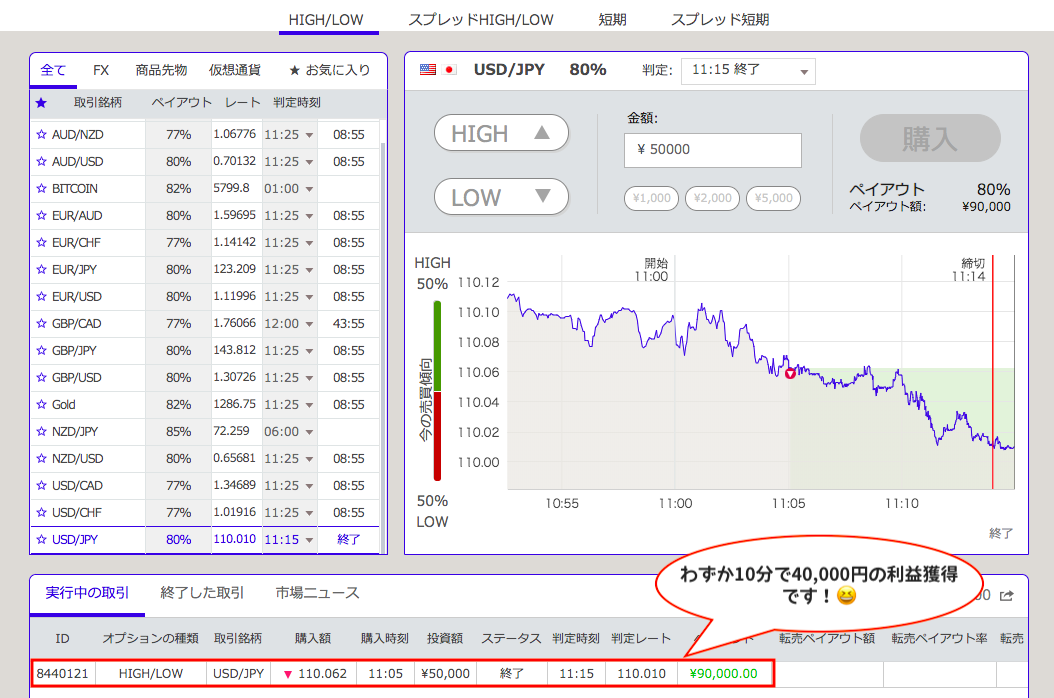Click the green-red trading trend bar
This screenshot has width=1054, height=698.
coord(437,391)
